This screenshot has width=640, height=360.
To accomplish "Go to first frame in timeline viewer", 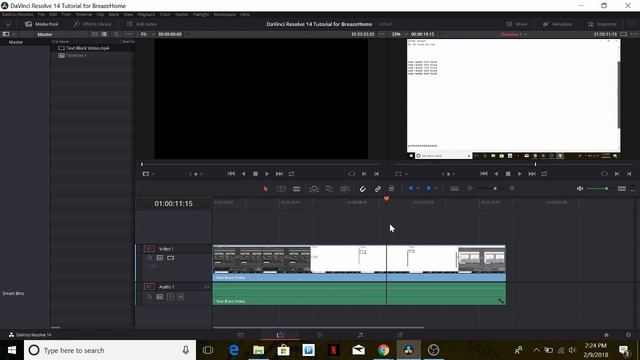I will [484, 173].
